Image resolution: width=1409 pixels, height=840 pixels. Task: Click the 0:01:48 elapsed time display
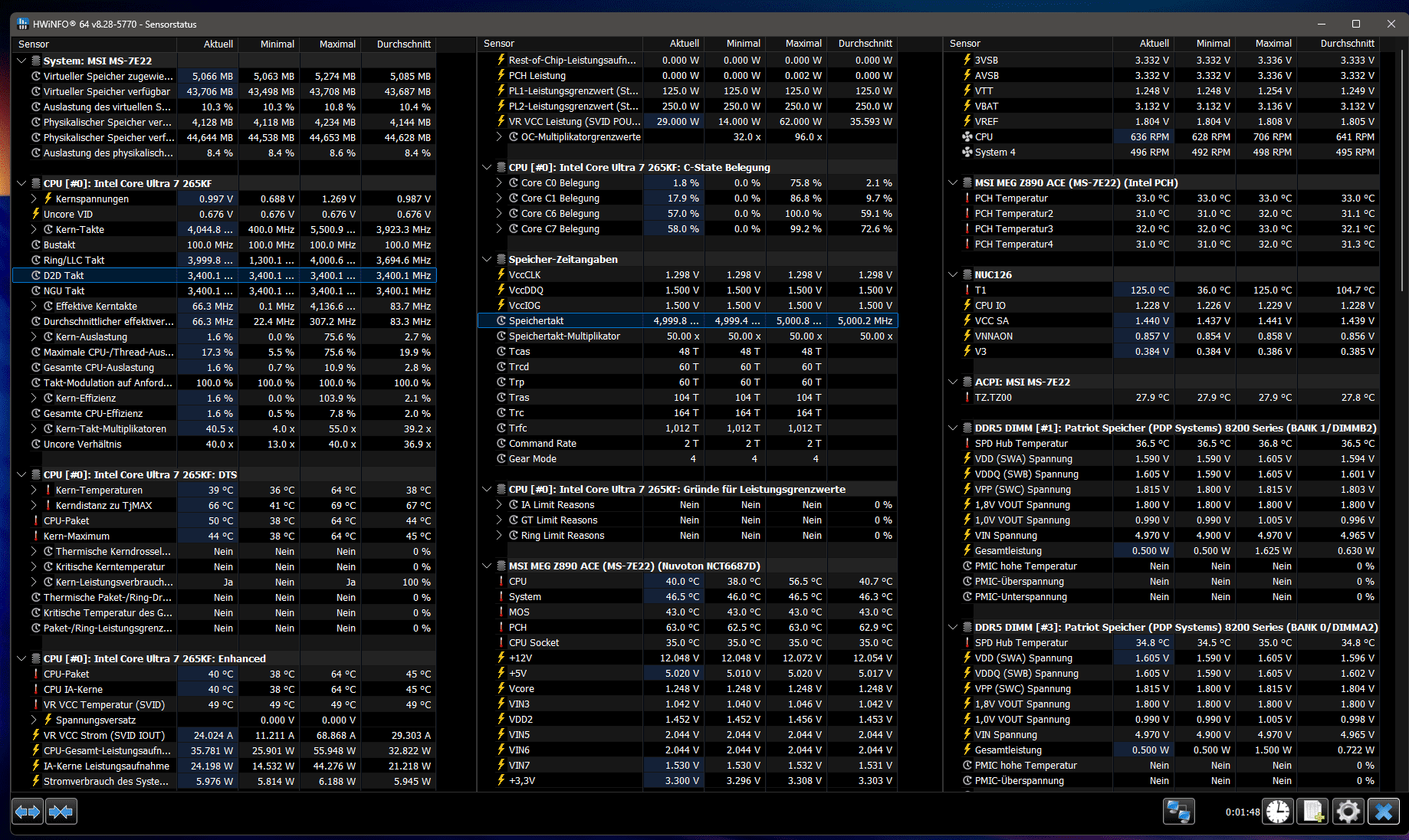click(x=1242, y=812)
